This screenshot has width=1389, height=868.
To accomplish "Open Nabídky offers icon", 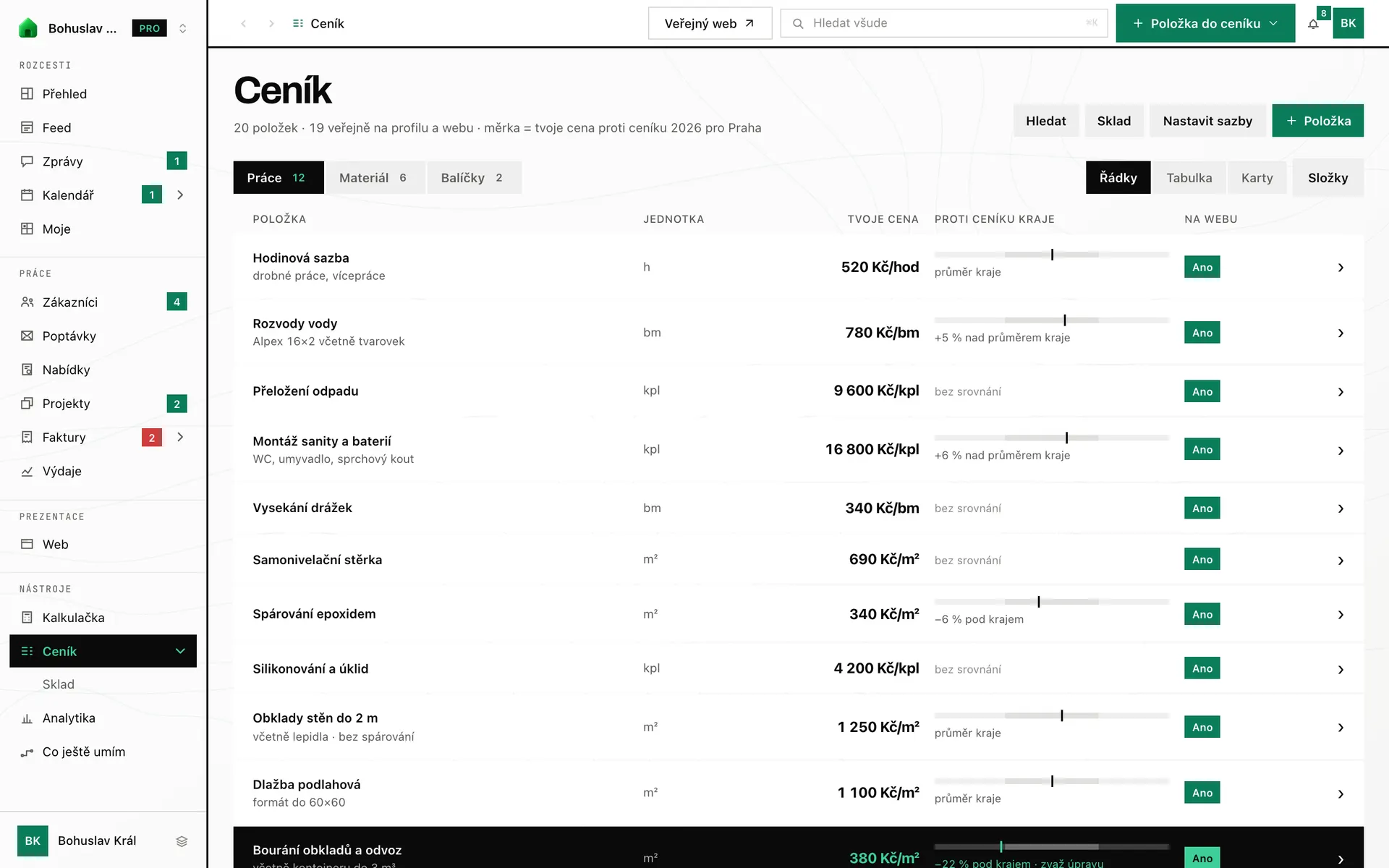I will [27, 370].
